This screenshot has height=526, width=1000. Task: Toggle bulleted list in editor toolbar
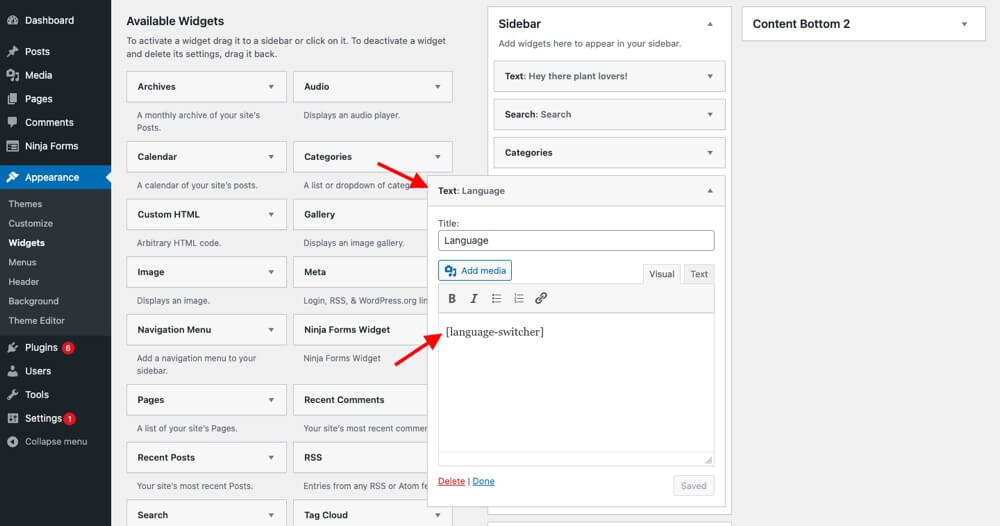pos(496,298)
